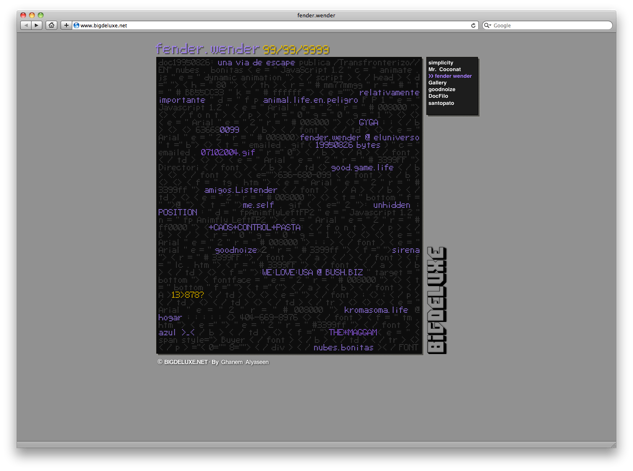The width and height of the screenshot is (633, 471).
Task: Click the magnifier icon in search field
Action: pos(488,25)
